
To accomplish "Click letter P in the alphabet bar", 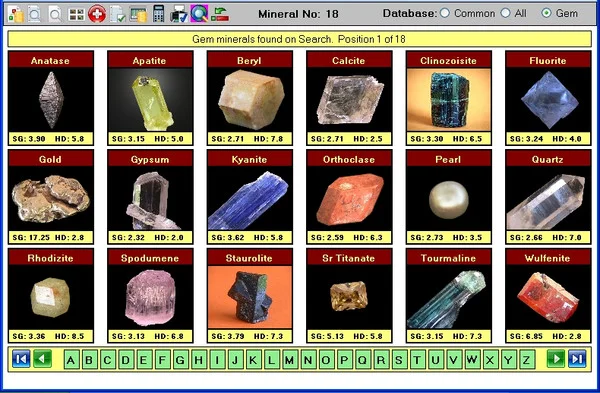I will [345, 360].
